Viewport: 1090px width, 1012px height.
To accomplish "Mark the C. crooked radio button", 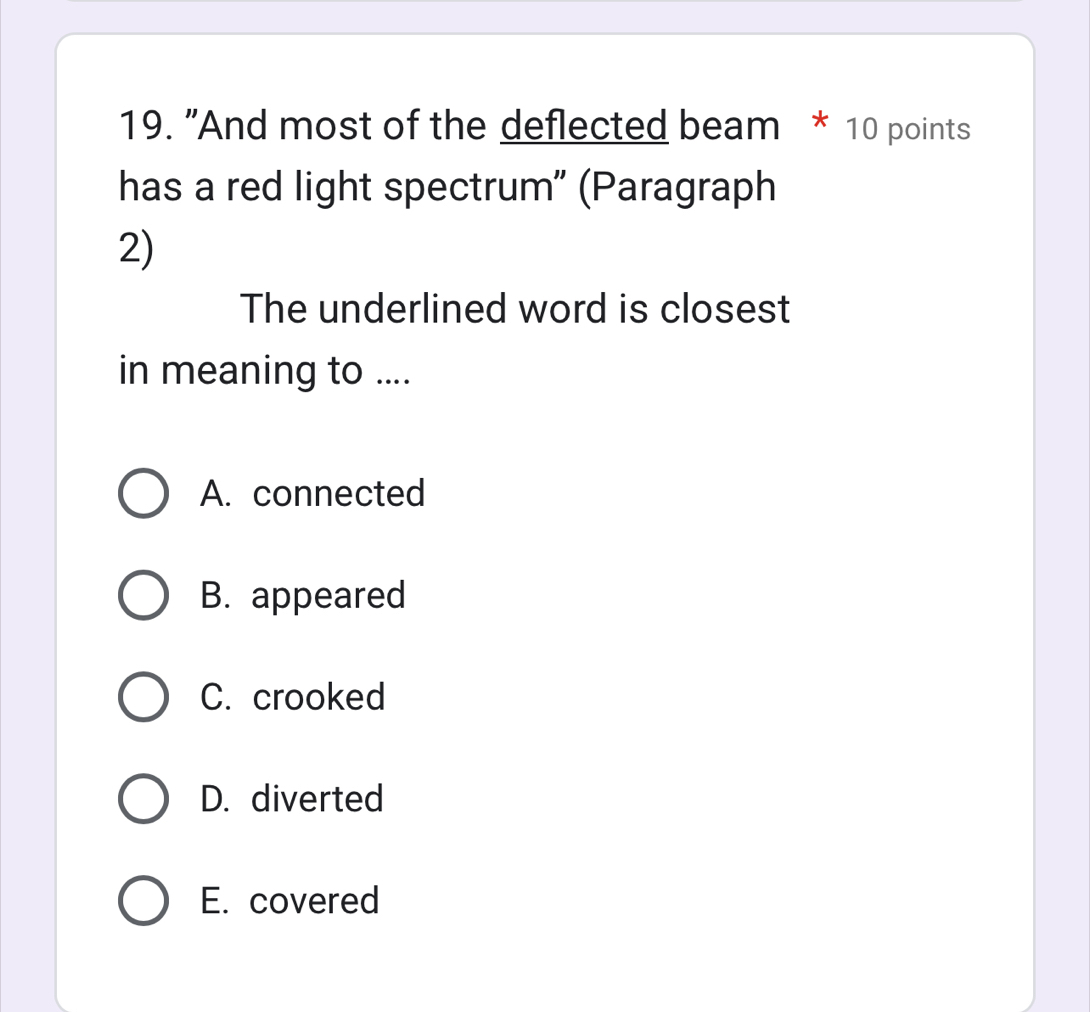I will 144,697.
